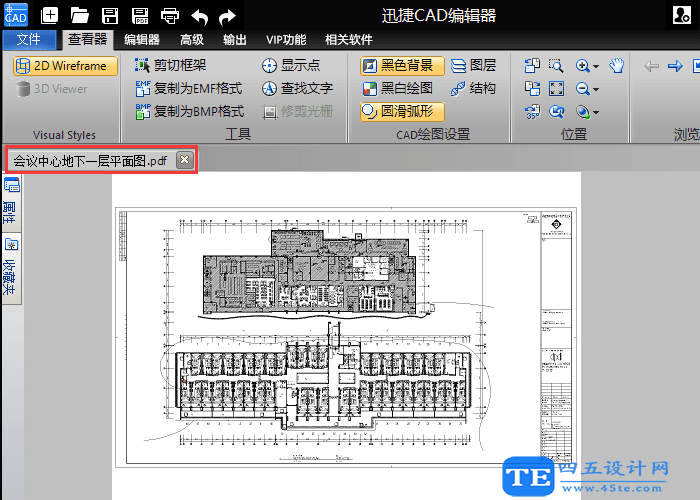
Task: Open the 属性 side panel
Action: pos(11,203)
